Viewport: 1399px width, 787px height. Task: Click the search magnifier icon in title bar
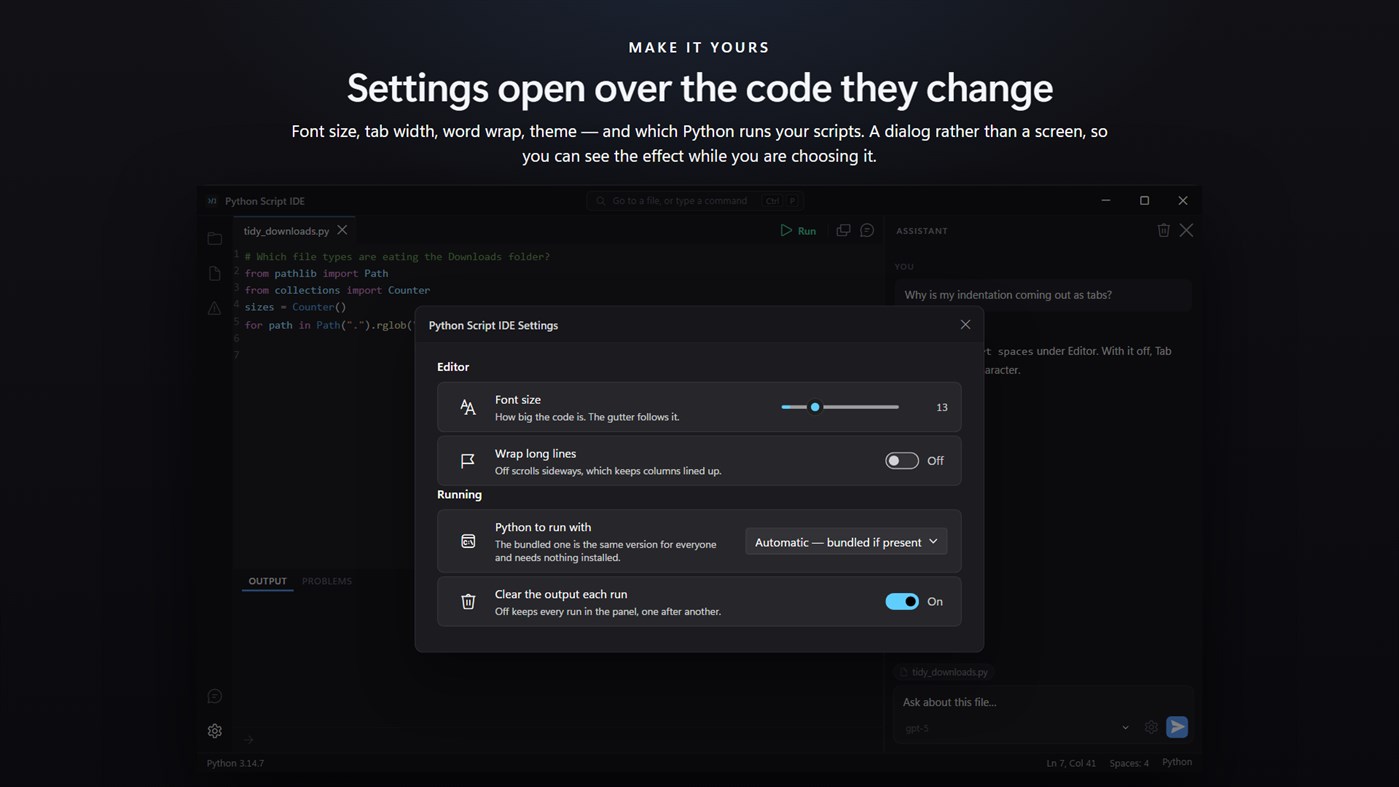(x=601, y=201)
